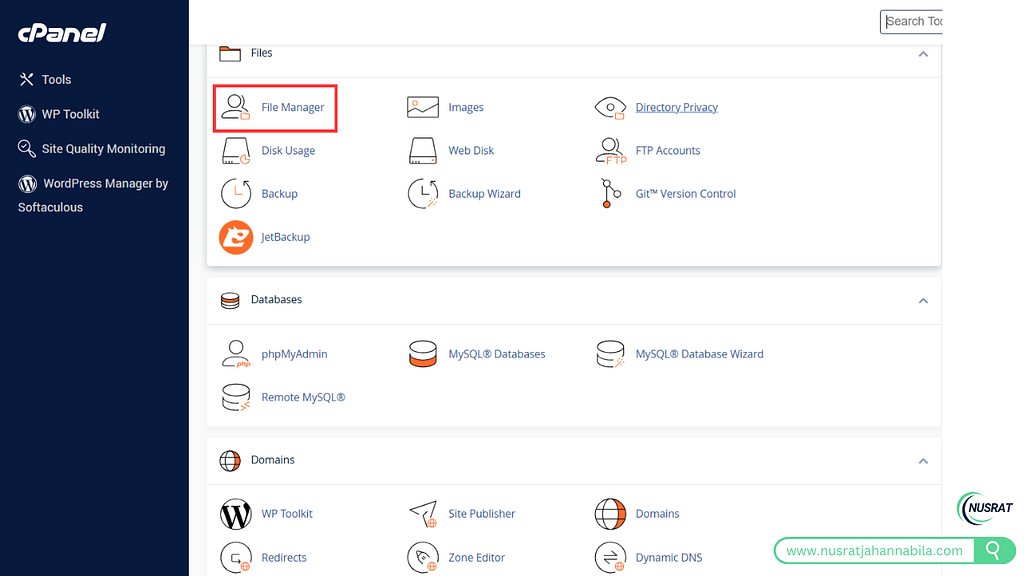Image resolution: width=1024 pixels, height=576 pixels.
Task: Click the Remote MySQL icon
Action: click(236, 397)
